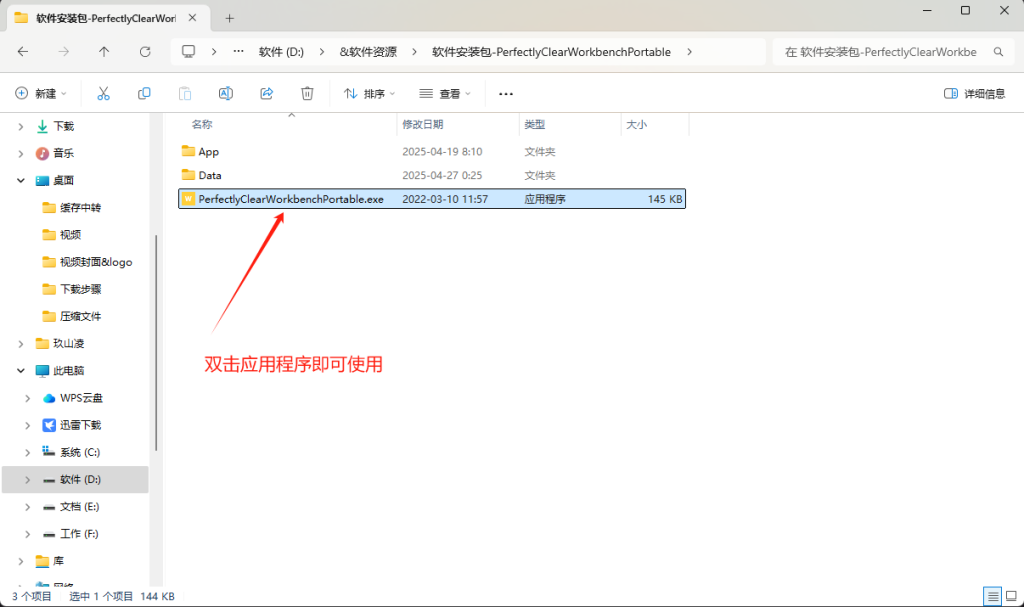Viewport: 1024px width, 607px height.
Task: Go up one folder level arrow
Action: point(104,52)
